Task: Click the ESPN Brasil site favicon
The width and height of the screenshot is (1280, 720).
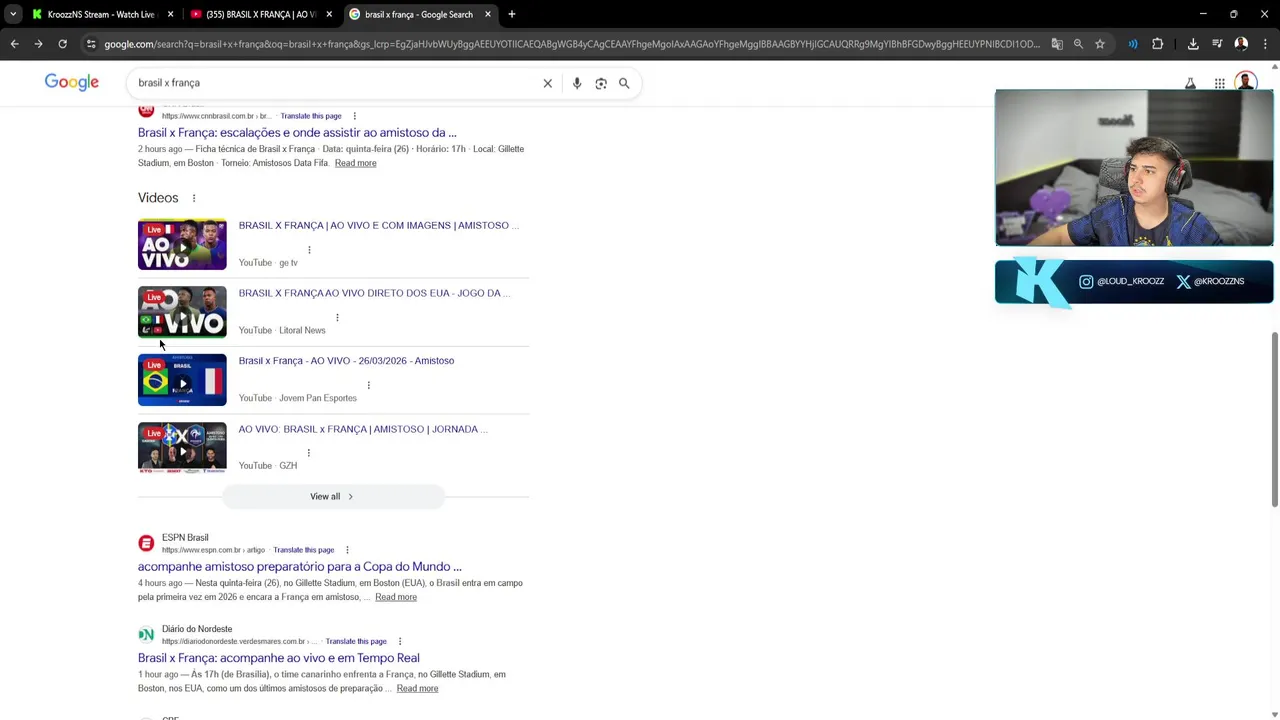Action: coord(146,543)
